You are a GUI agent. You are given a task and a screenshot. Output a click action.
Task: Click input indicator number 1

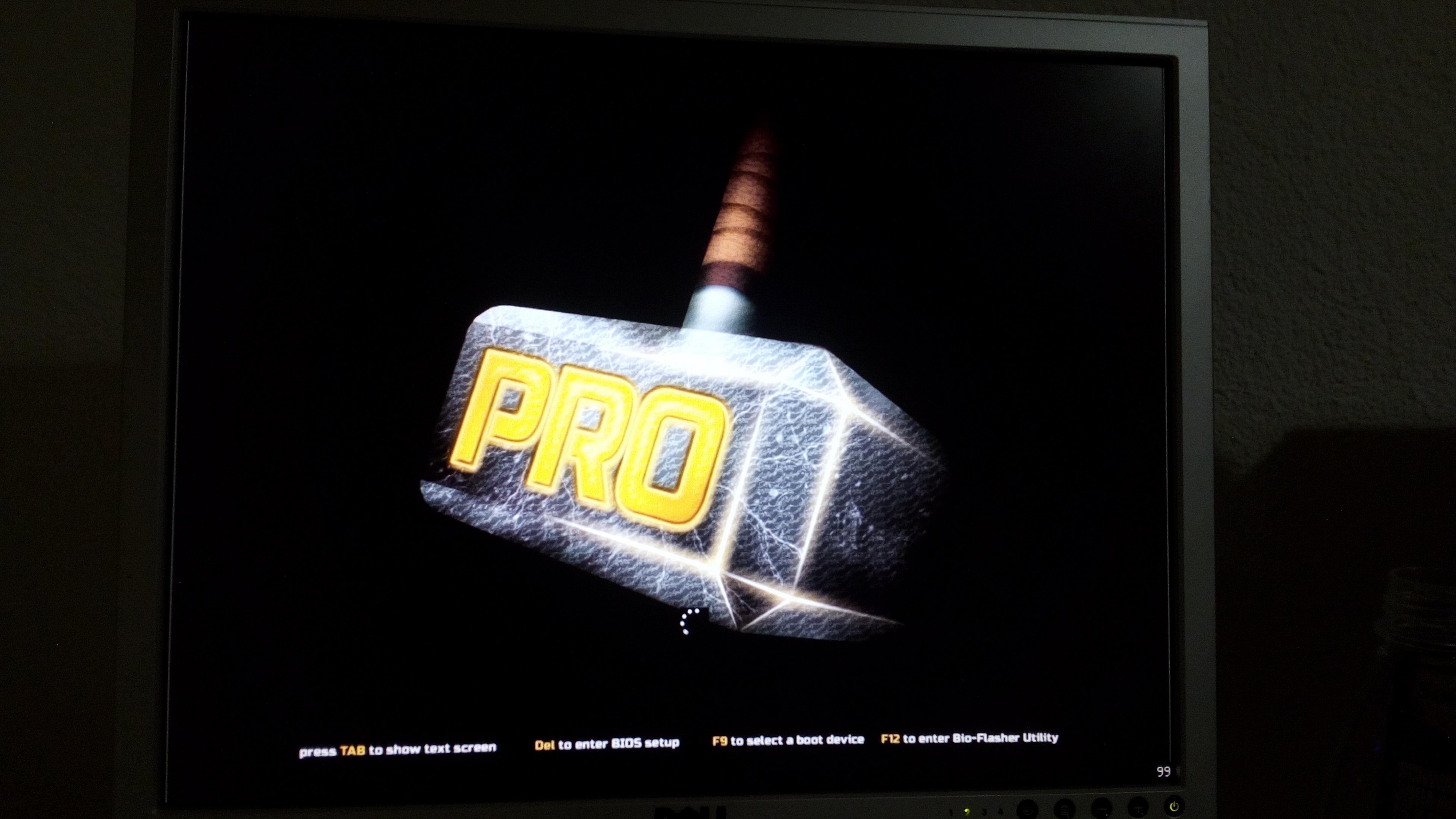(x=951, y=813)
